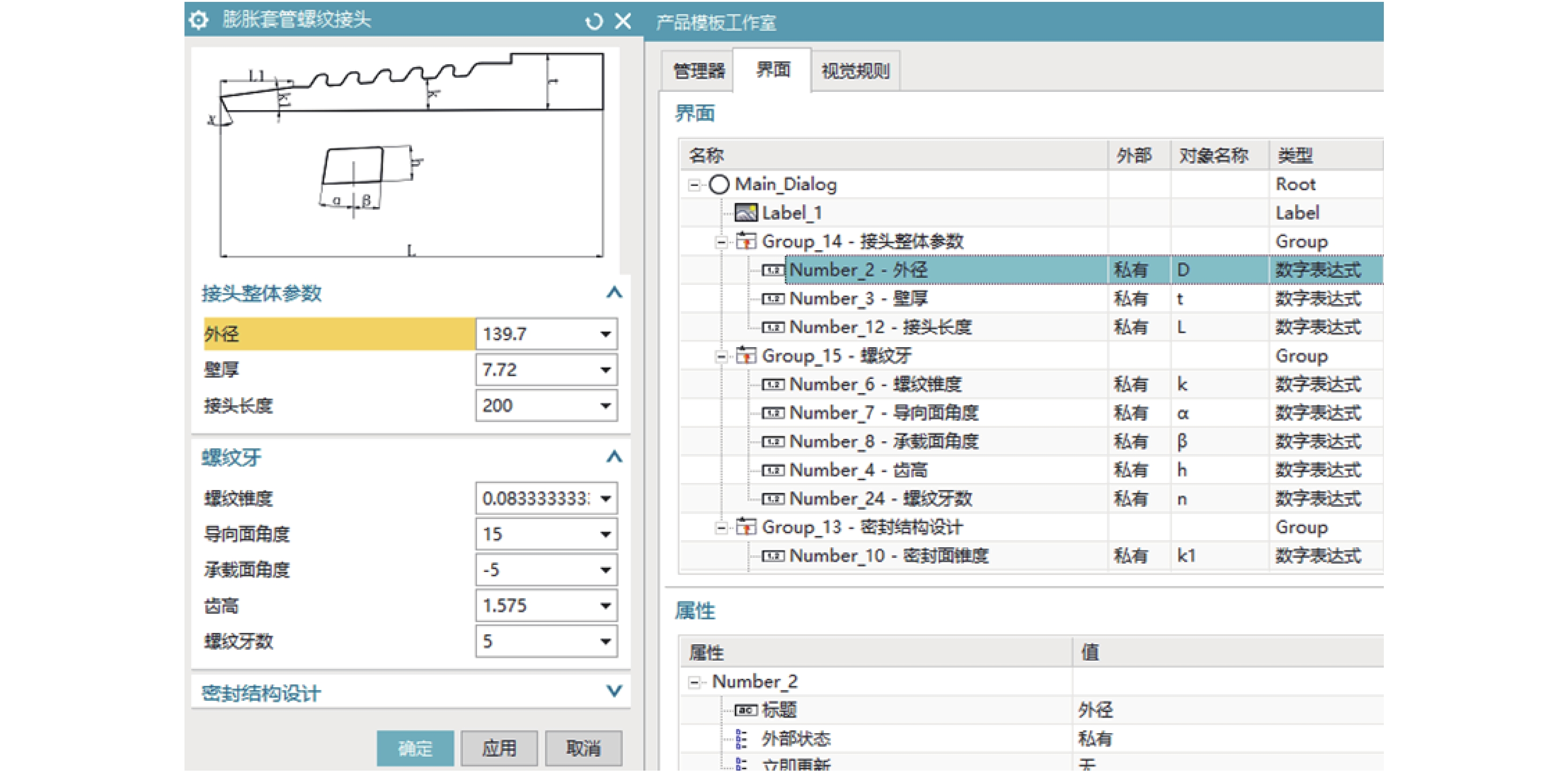Select the Number_6 - 螺纹锥度 tree row

pos(1032,385)
